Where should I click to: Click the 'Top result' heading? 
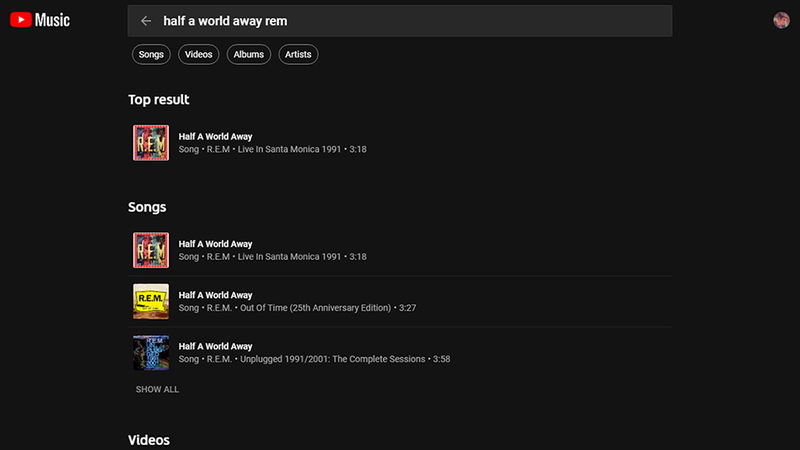[159, 99]
